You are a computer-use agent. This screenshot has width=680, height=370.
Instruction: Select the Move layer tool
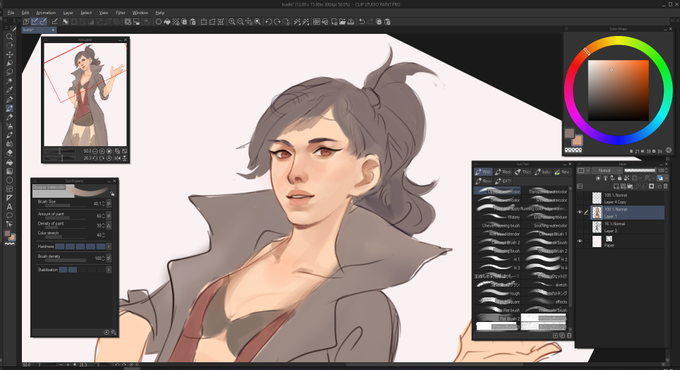pos(9,54)
